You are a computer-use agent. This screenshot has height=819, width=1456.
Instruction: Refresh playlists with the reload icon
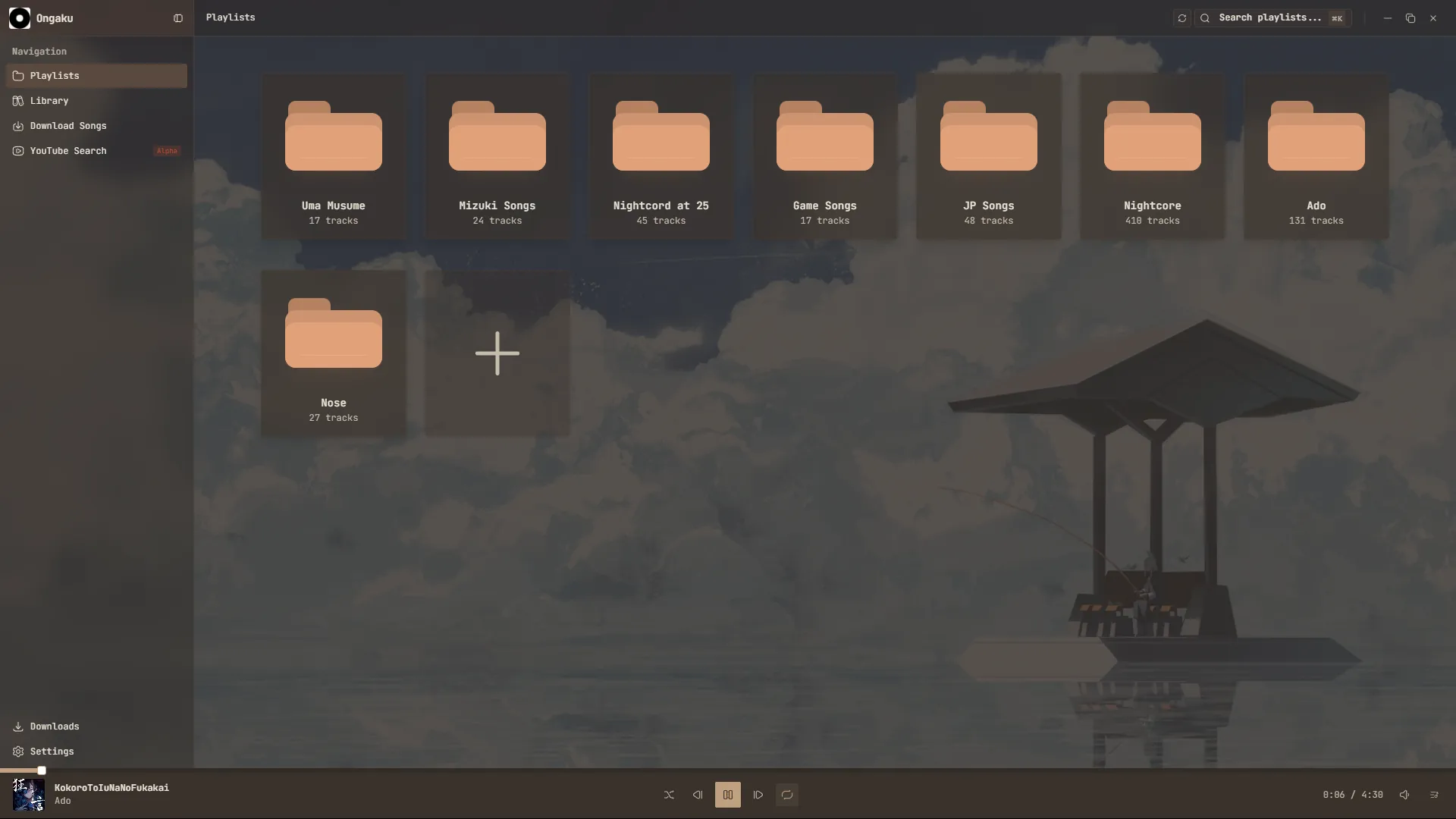click(1181, 18)
